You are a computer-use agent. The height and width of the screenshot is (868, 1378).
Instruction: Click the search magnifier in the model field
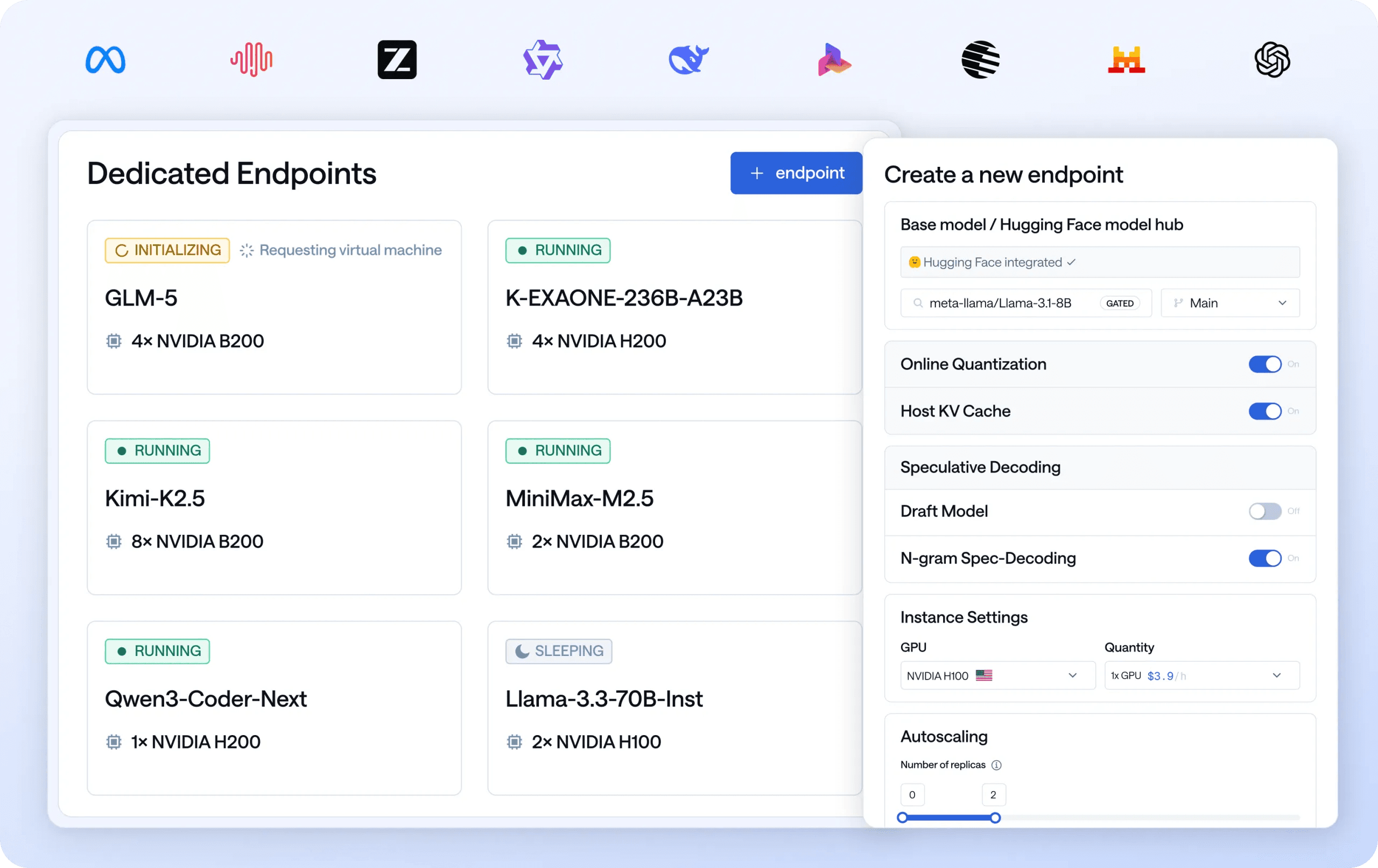pyautogui.click(x=918, y=304)
